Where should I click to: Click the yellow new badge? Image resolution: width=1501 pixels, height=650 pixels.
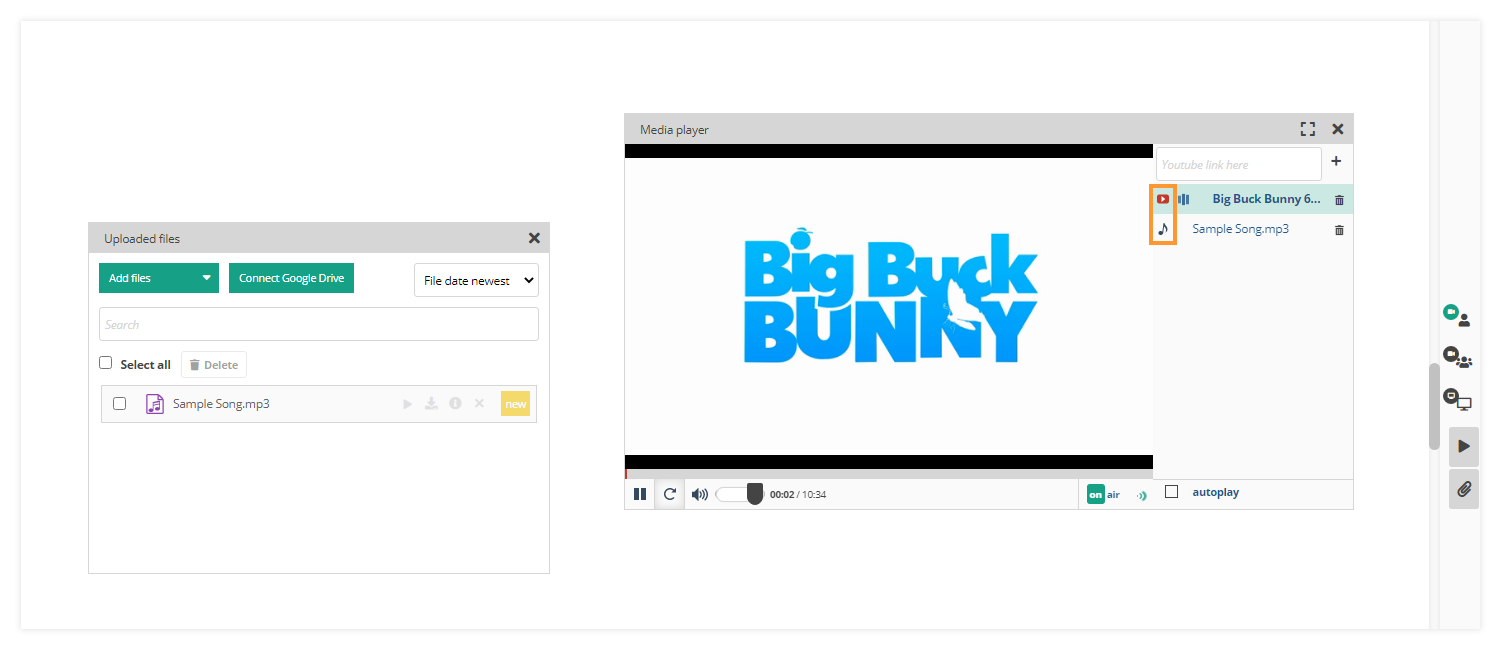(515, 404)
